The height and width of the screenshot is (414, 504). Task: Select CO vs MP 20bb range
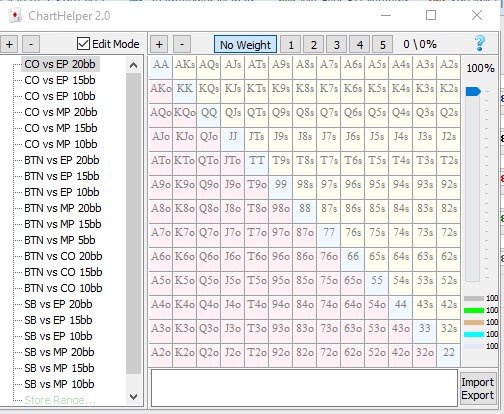pos(61,112)
